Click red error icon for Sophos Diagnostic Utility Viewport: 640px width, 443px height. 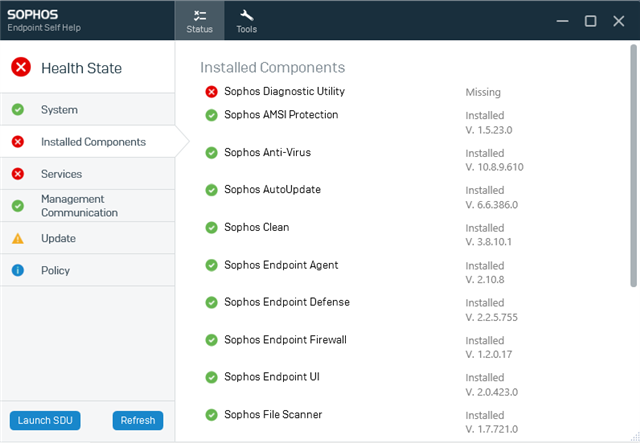(x=211, y=91)
